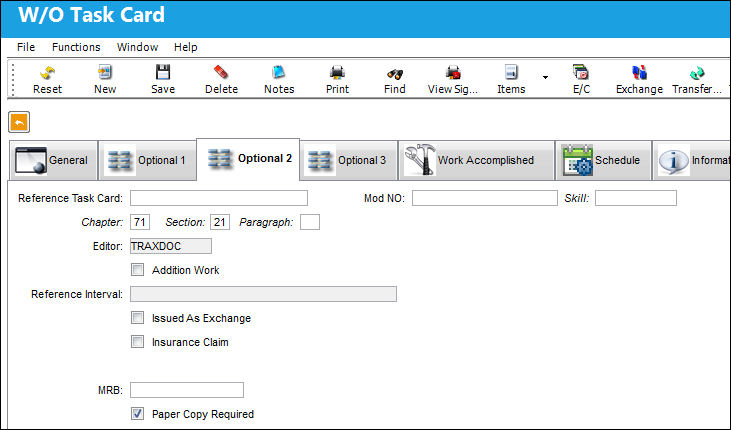731x430 pixels.
Task: Click the orange back arrow button
Action: tap(19, 123)
